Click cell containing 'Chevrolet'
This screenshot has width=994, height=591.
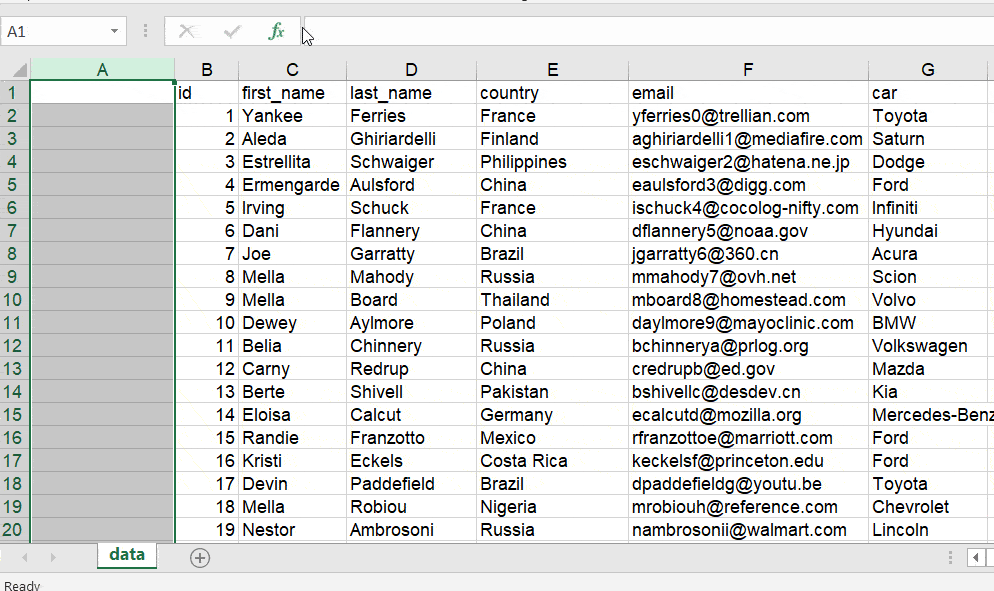(928, 507)
